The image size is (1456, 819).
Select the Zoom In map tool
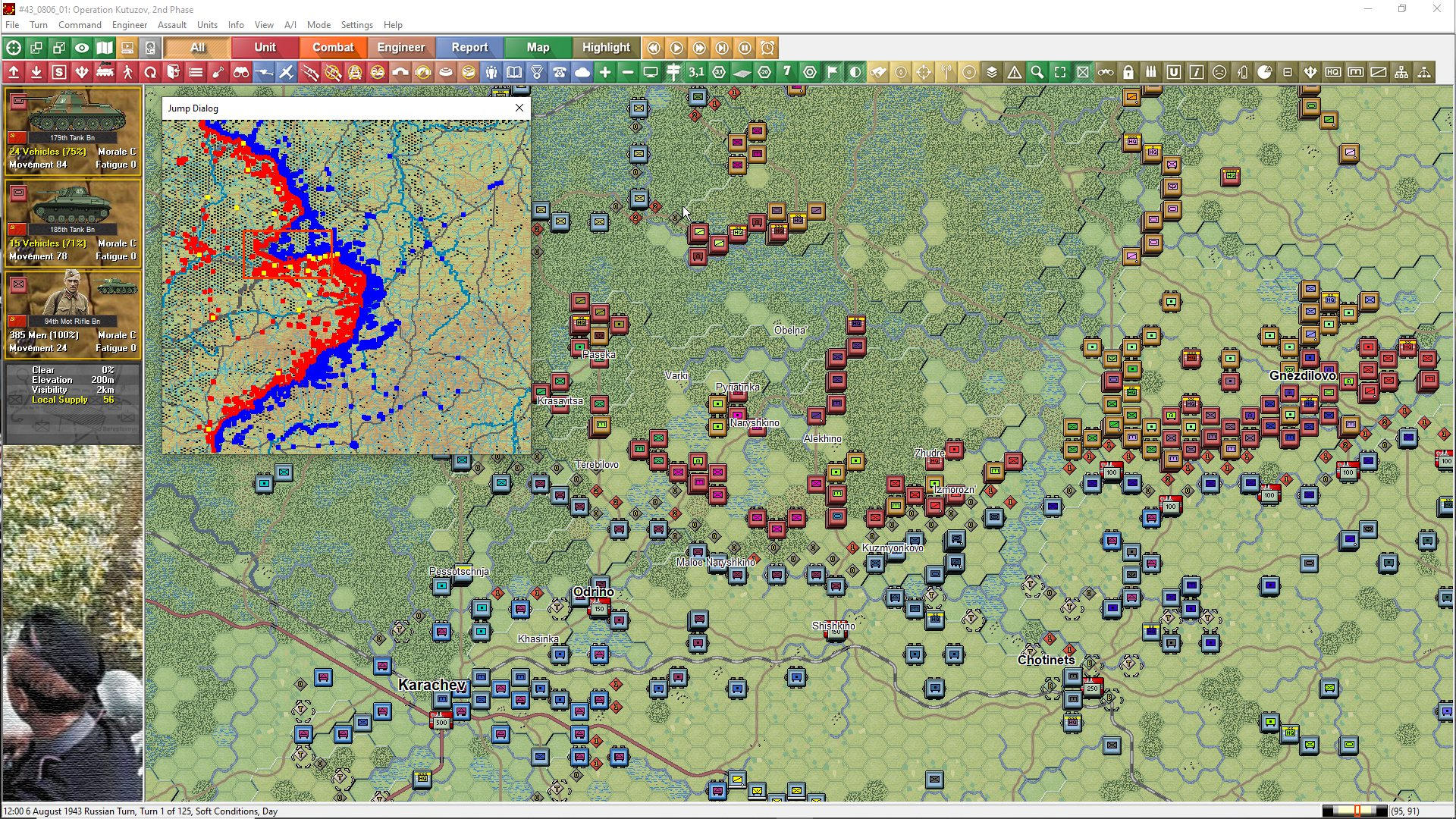pyautogui.click(x=605, y=72)
